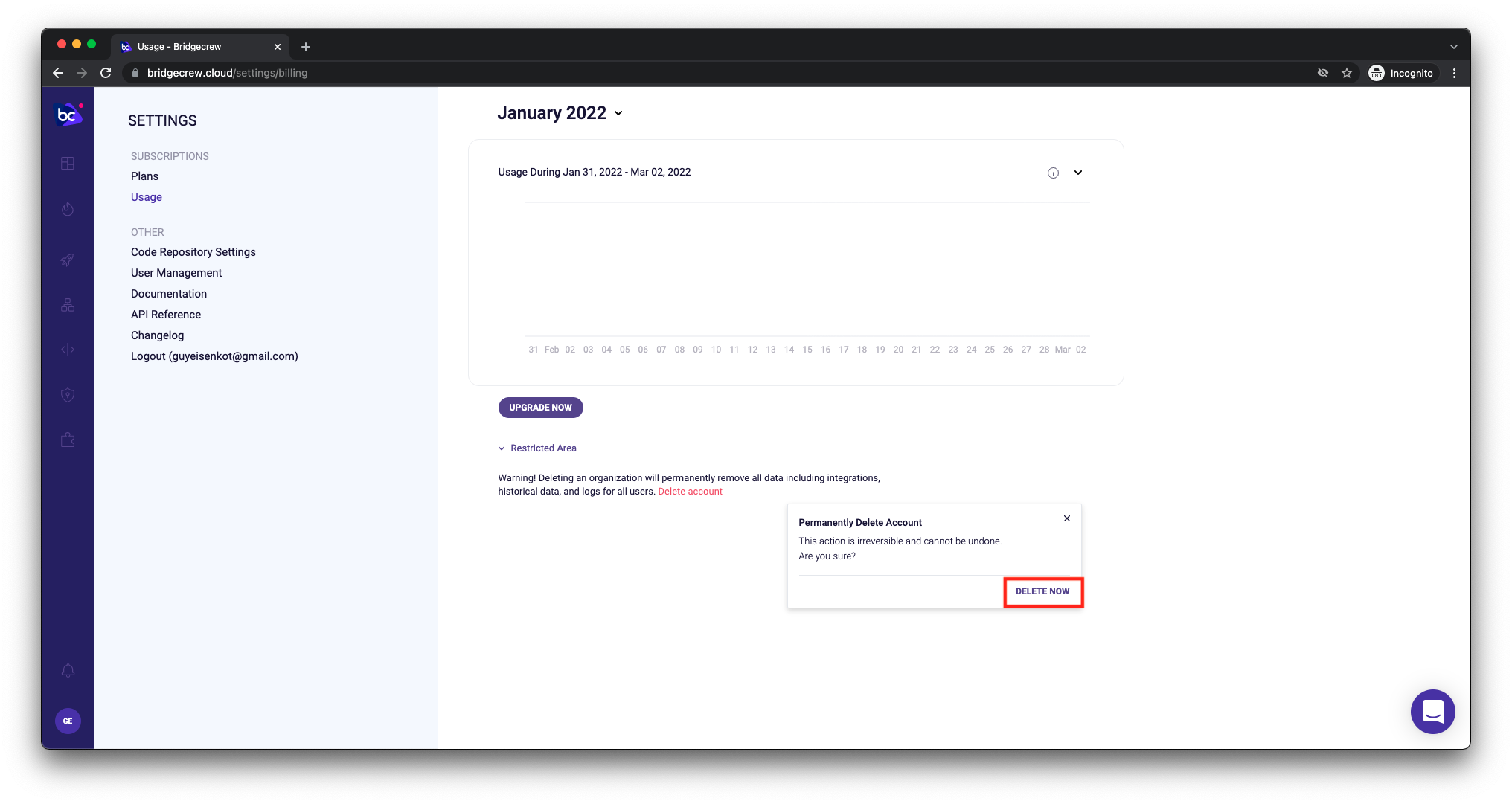
Task: Open the rocket icon in sidebar
Action: 68,260
